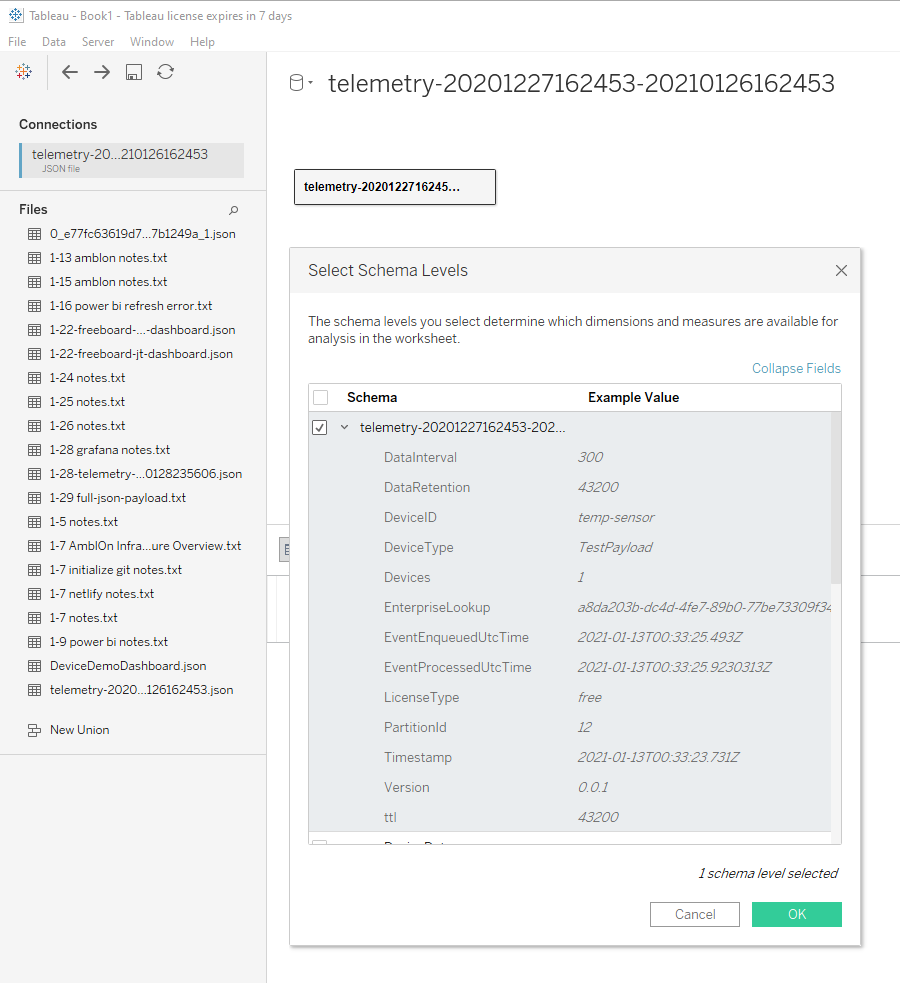Open the File menu

click(x=17, y=42)
